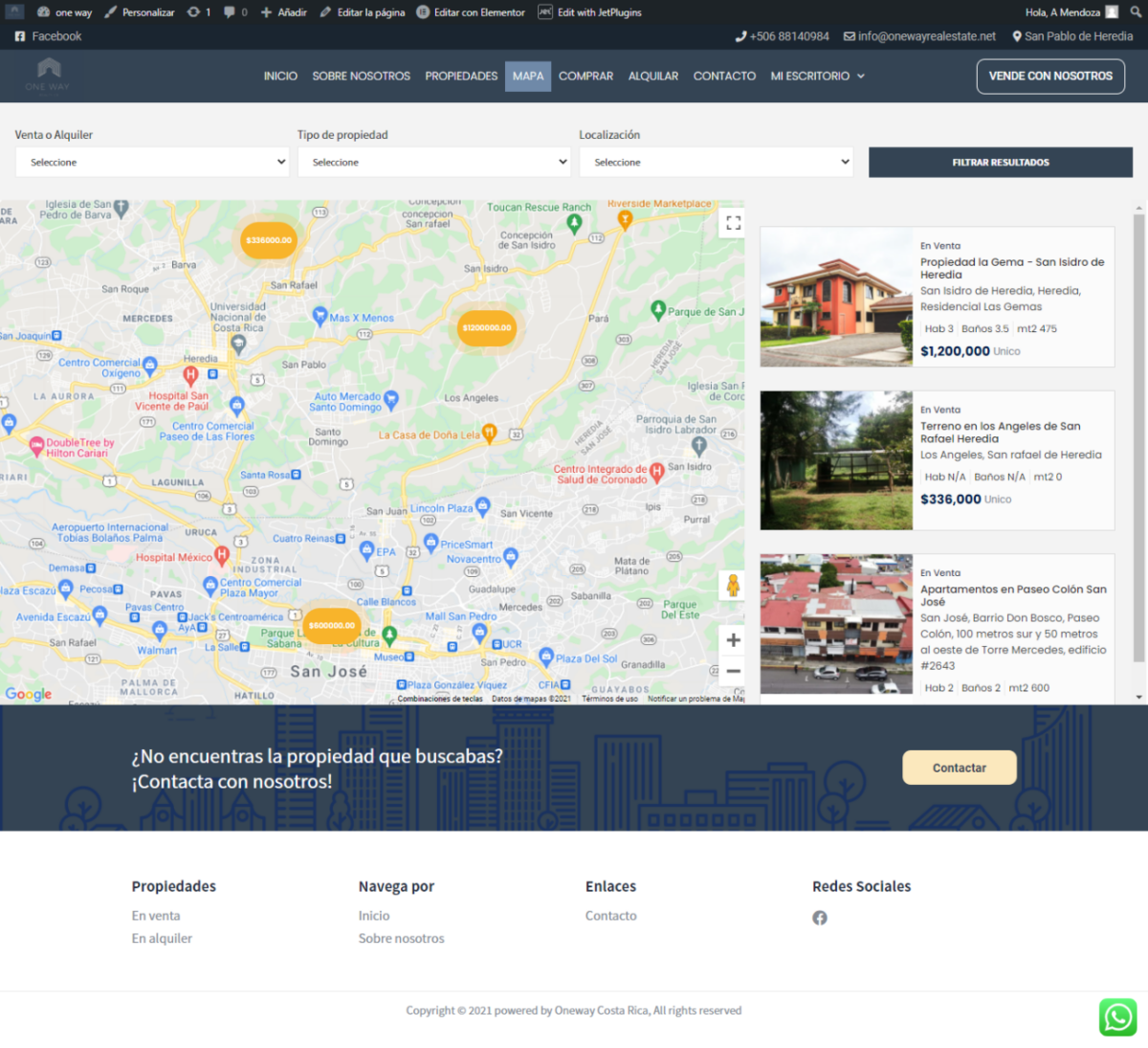Toggle fullscreen map view

pos(734,223)
